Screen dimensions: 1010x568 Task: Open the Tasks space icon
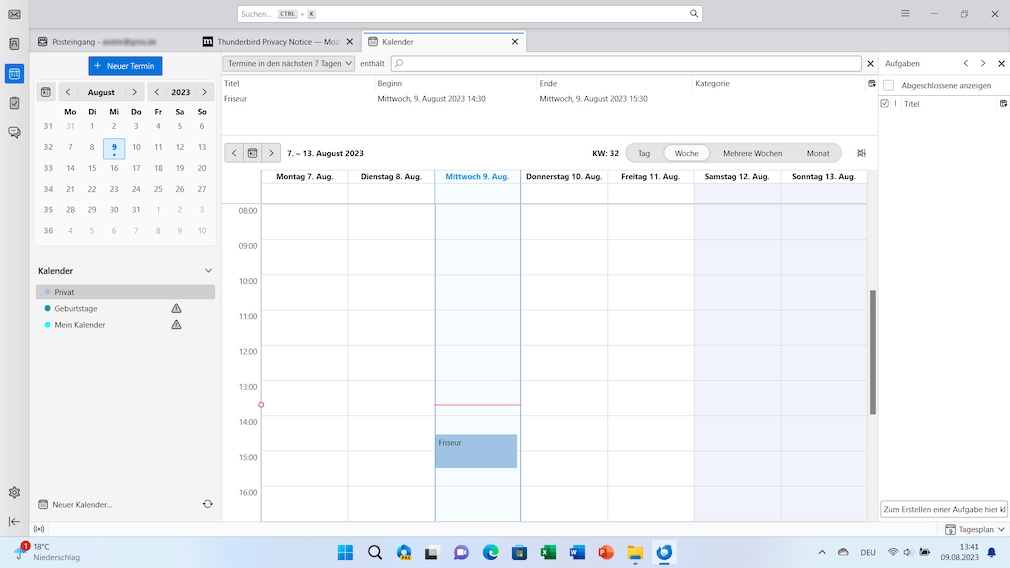14,103
